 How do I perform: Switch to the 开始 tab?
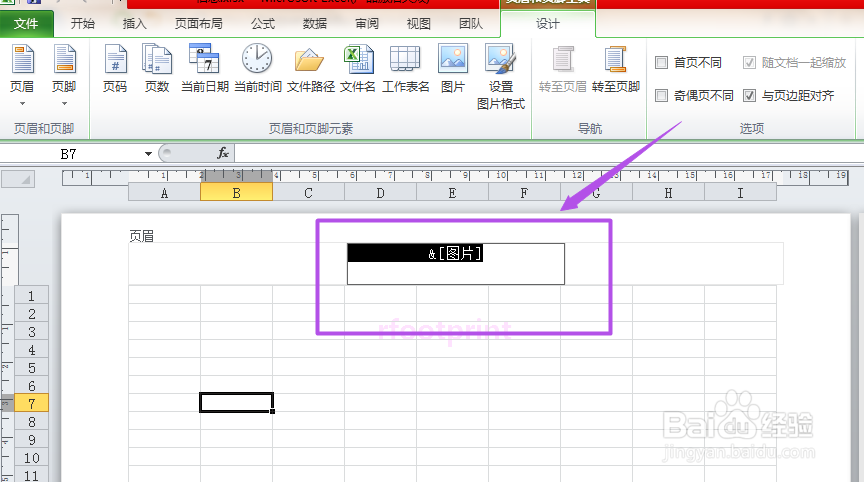[x=83, y=24]
